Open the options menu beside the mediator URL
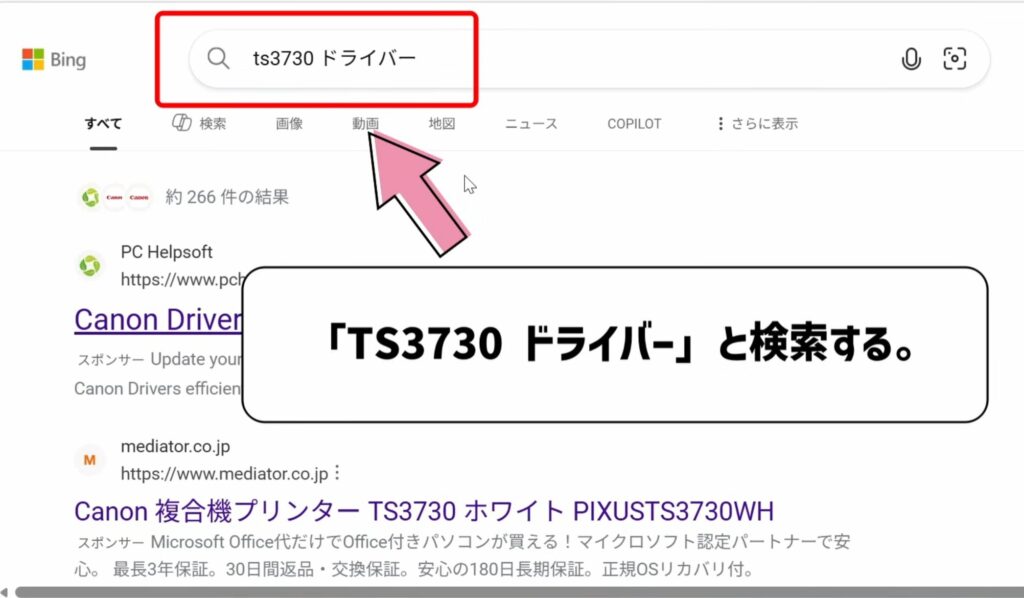The width and height of the screenshot is (1024, 598). (x=335, y=472)
